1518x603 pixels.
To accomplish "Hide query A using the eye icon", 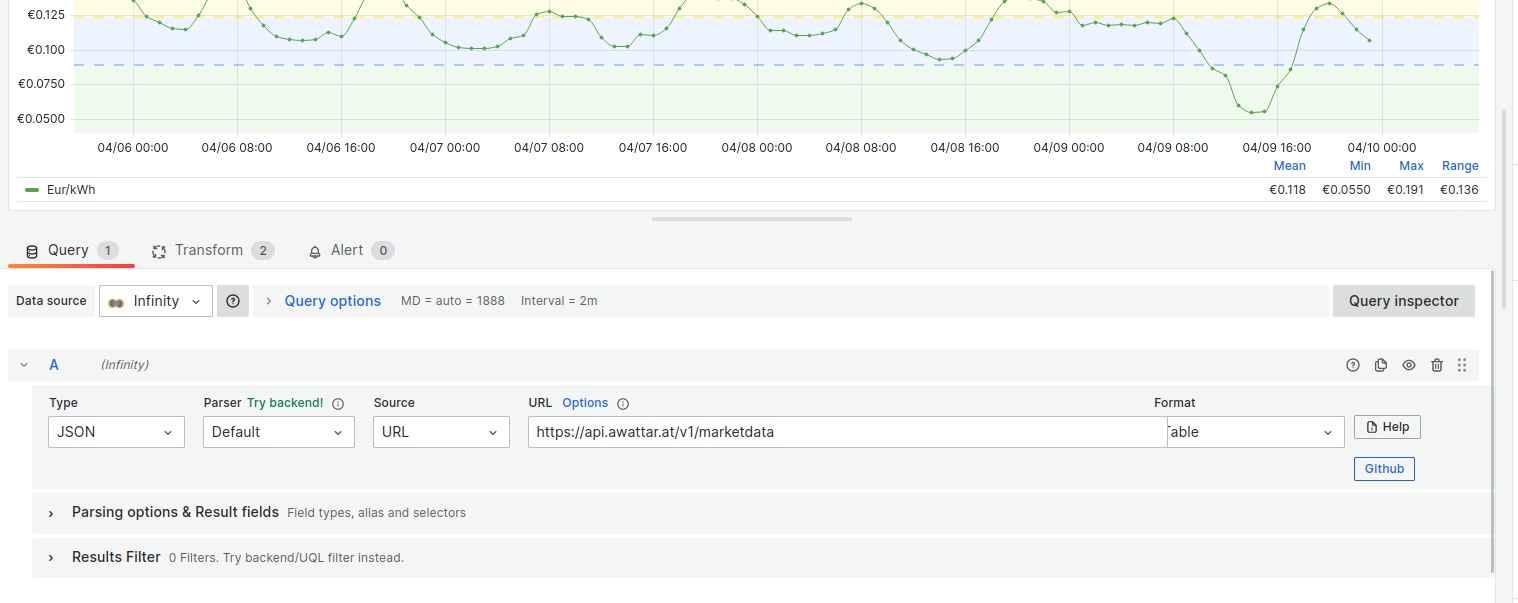I will pos(1409,365).
